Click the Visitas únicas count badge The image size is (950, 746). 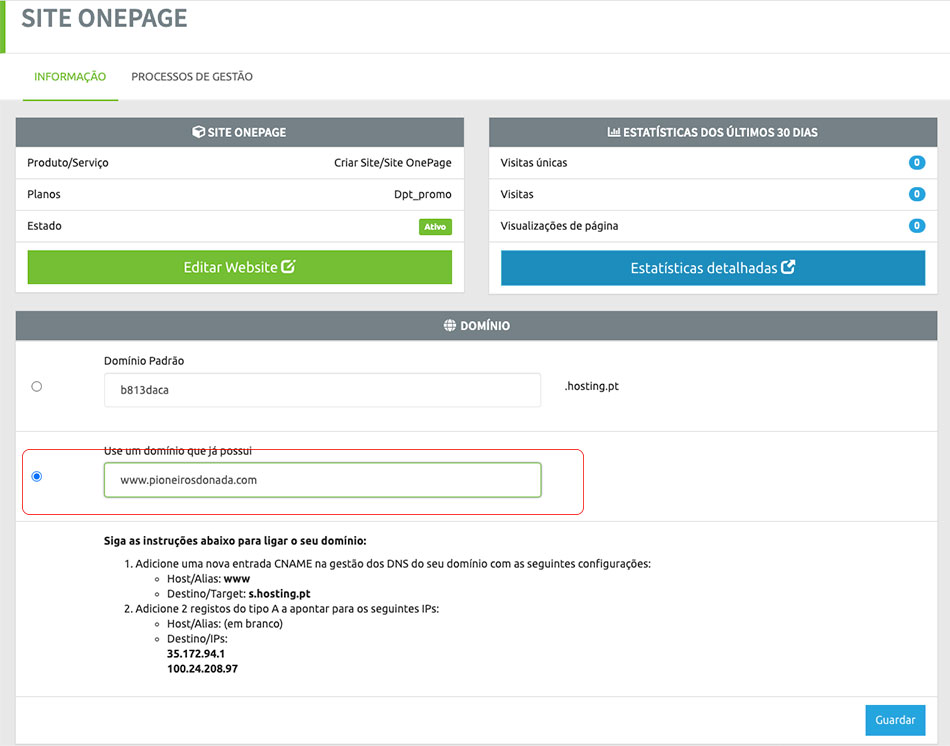[x=916, y=162]
